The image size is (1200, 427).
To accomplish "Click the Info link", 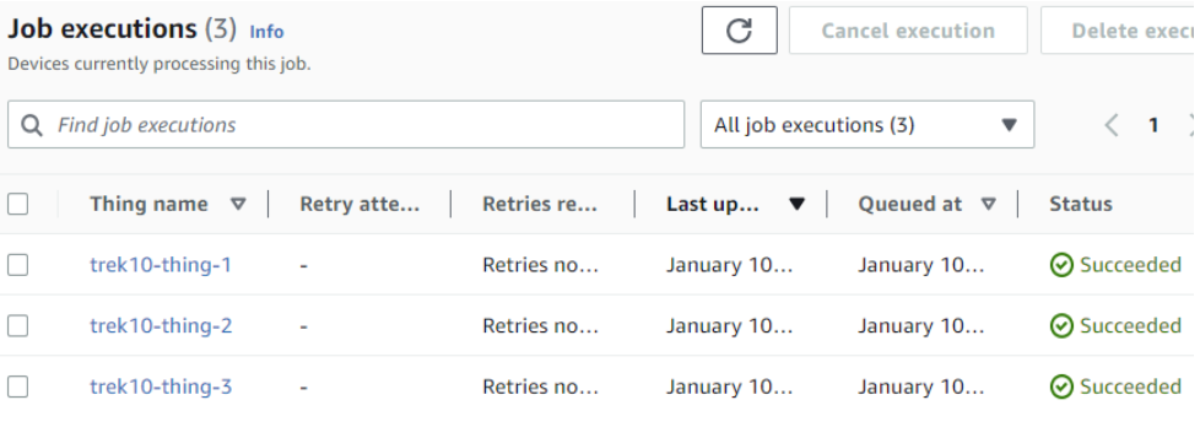I will (267, 32).
